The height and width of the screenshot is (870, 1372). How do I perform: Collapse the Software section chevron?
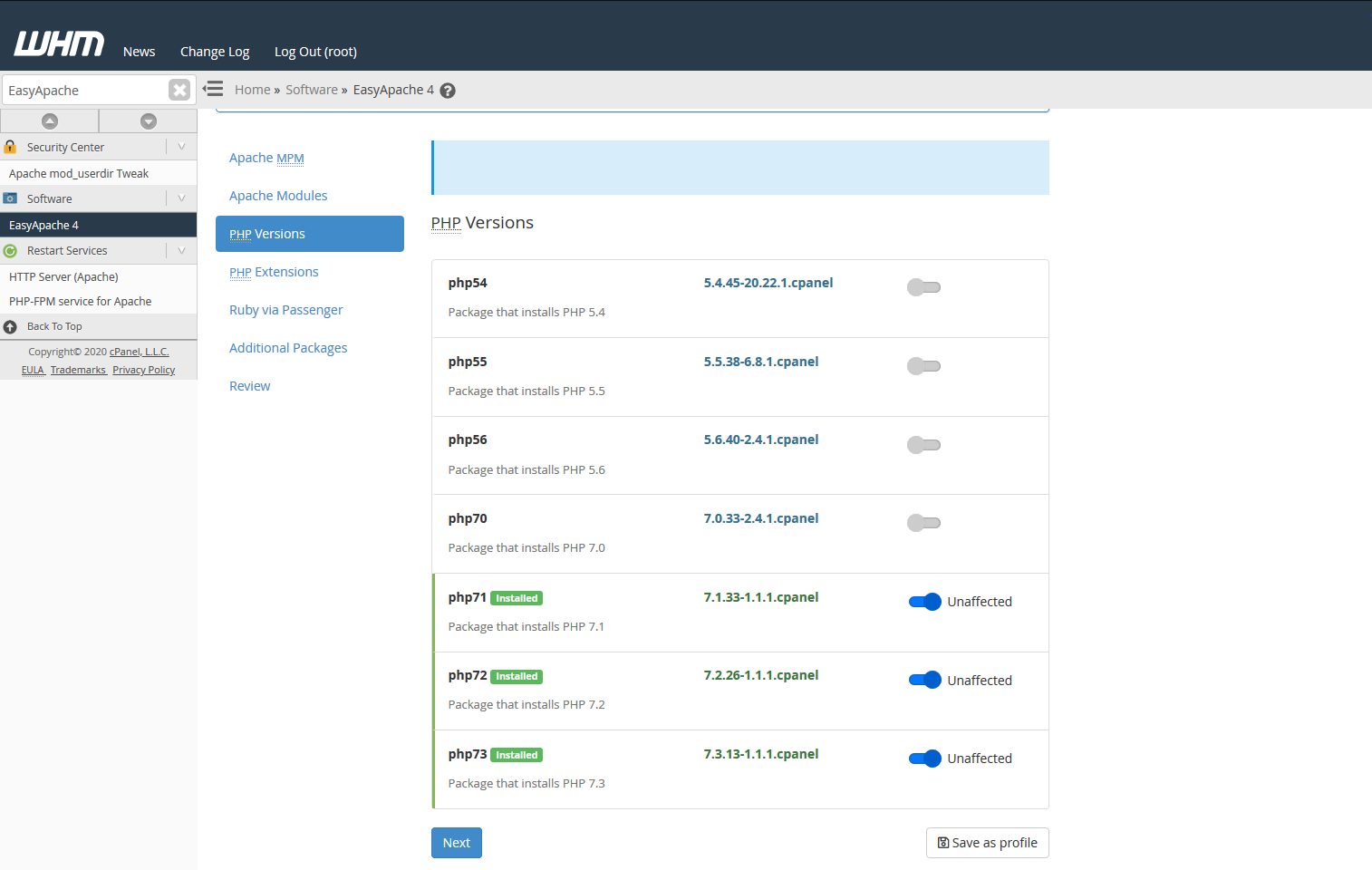181,198
